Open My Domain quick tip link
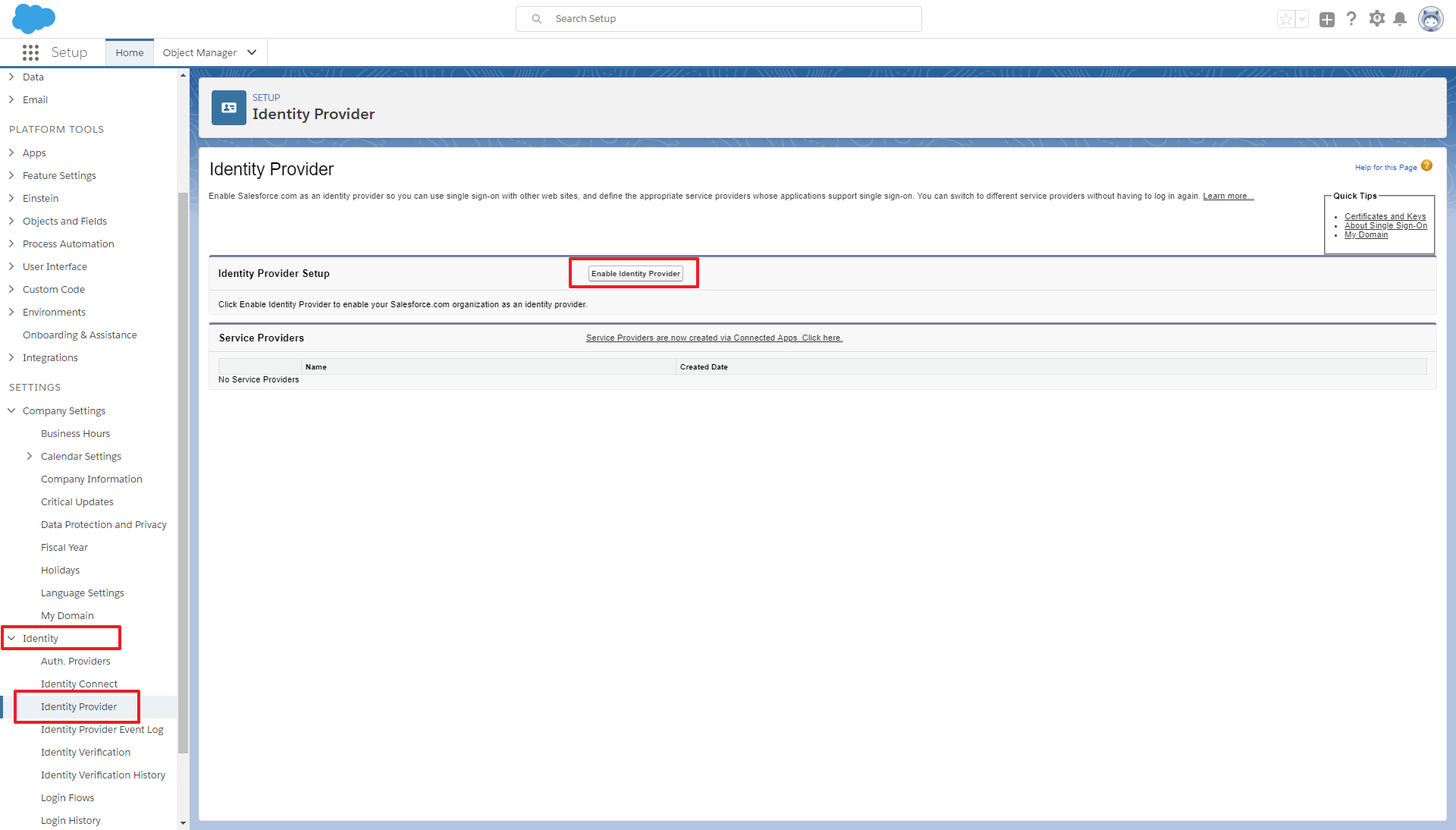The width and height of the screenshot is (1456, 830). 1366,234
